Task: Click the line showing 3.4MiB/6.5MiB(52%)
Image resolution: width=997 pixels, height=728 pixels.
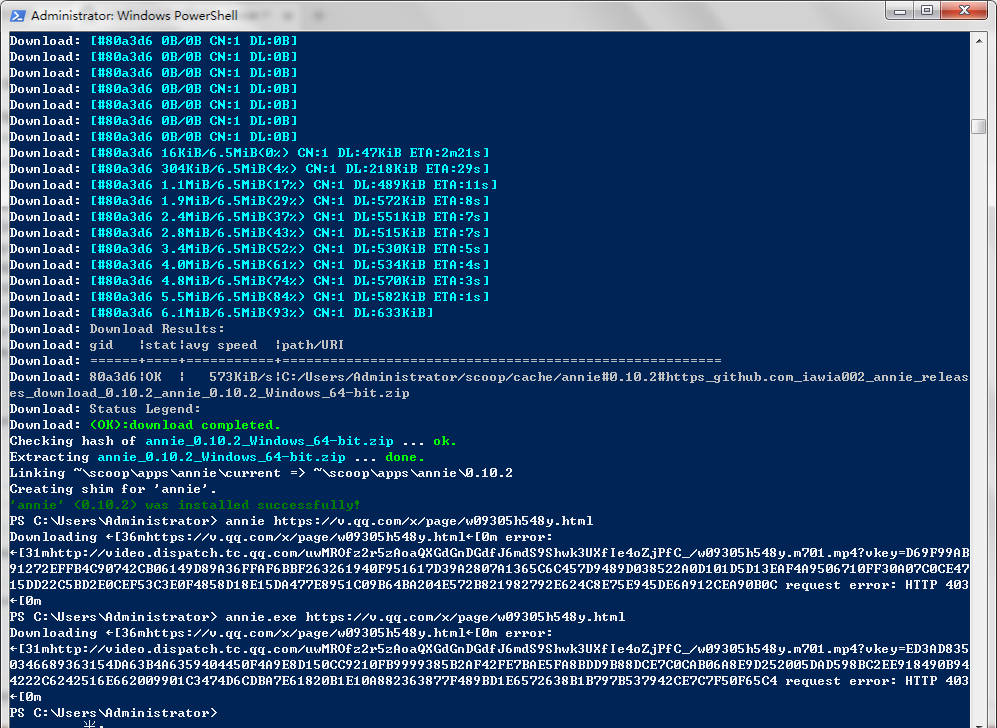Action: [249, 249]
